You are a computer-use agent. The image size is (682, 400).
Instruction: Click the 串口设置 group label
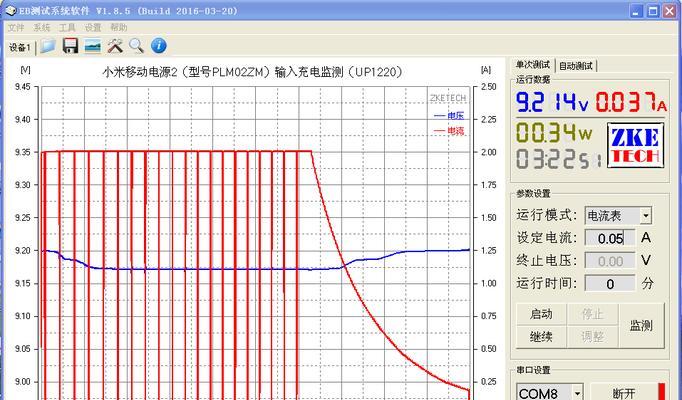(x=533, y=370)
